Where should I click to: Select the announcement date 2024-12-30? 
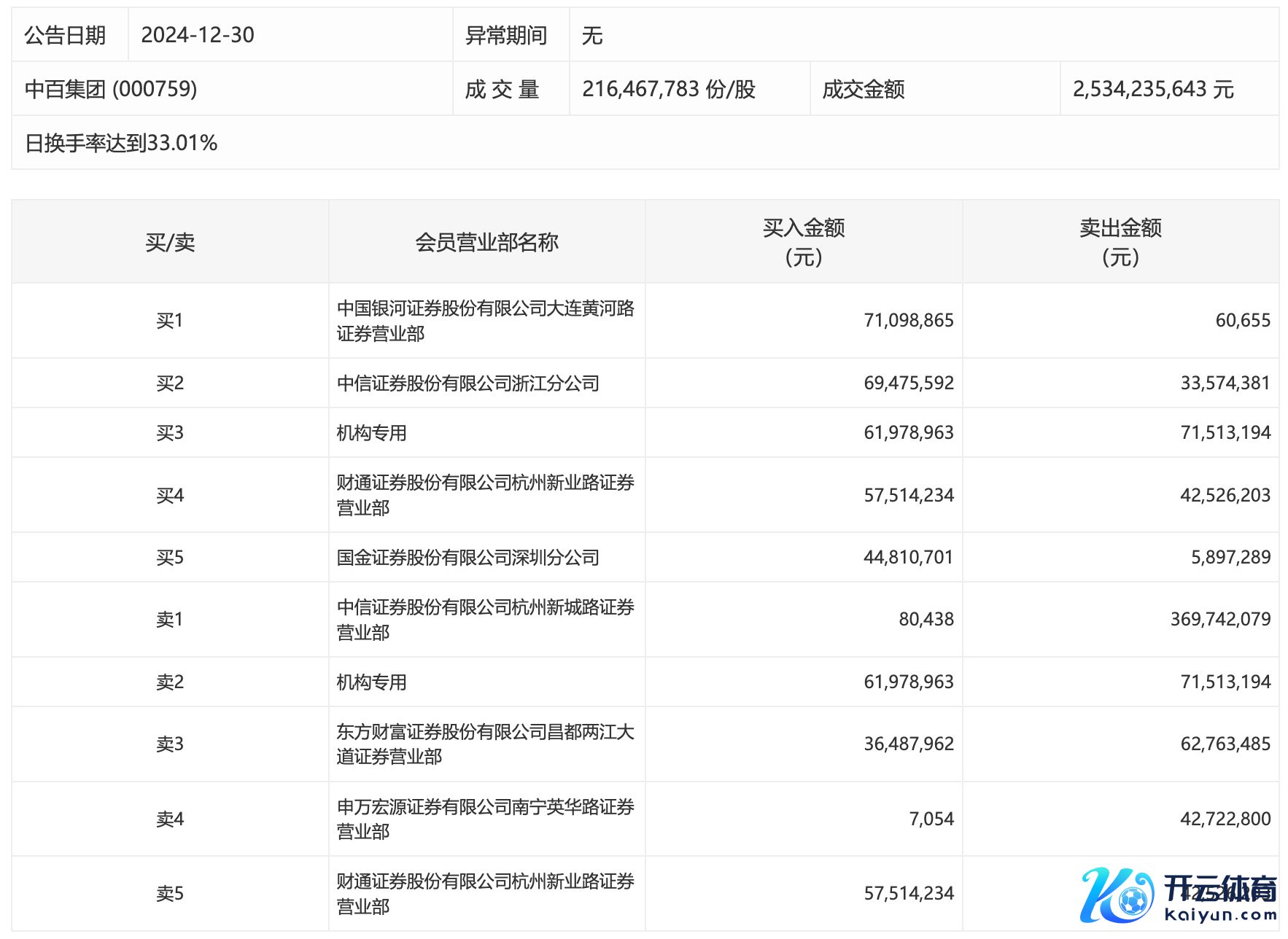(198, 35)
